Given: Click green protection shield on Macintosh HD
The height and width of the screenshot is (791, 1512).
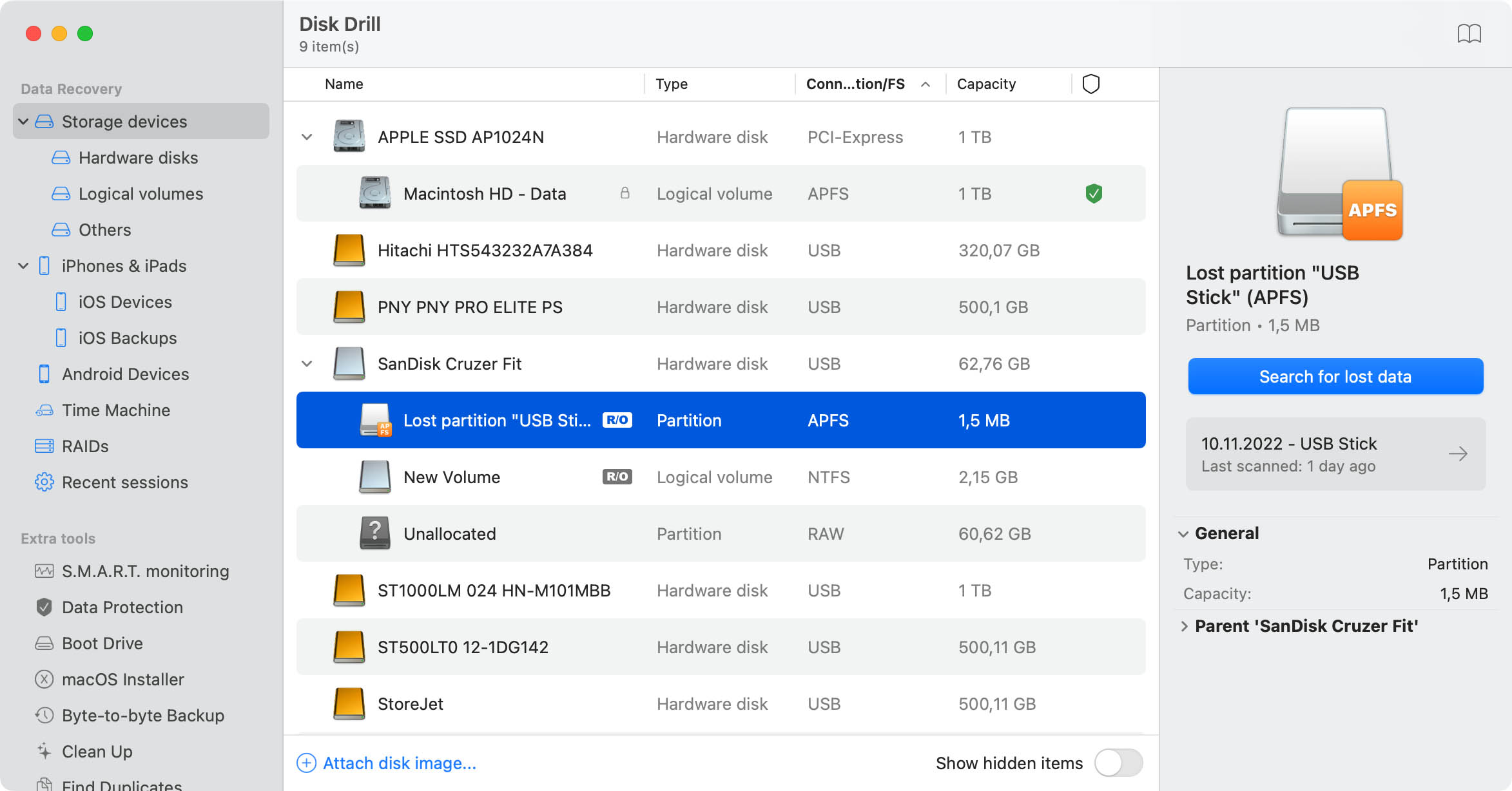Looking at the screenshot, I should click(x=1094, y=193).
